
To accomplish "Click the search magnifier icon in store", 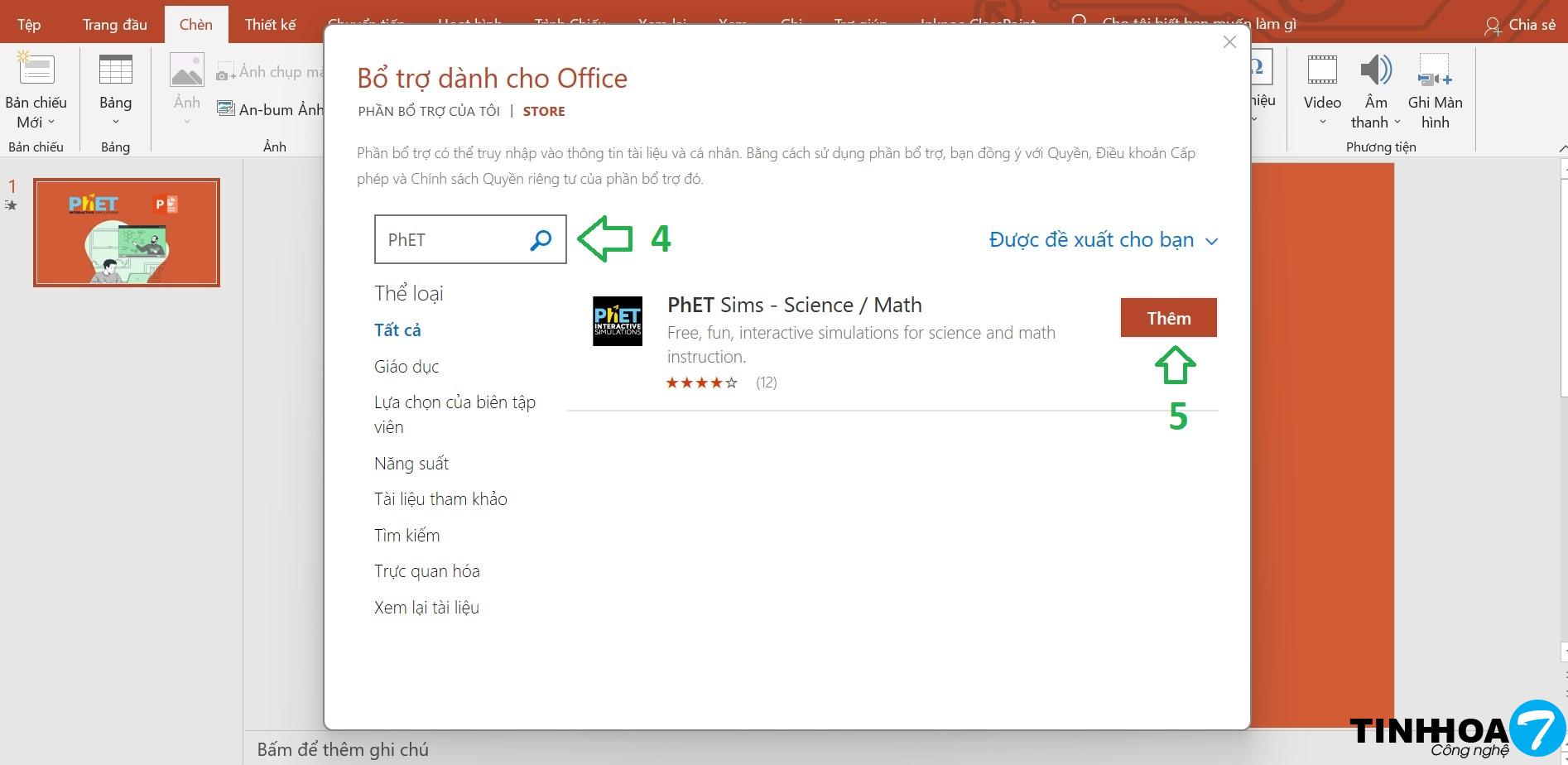I will (541, 240).
